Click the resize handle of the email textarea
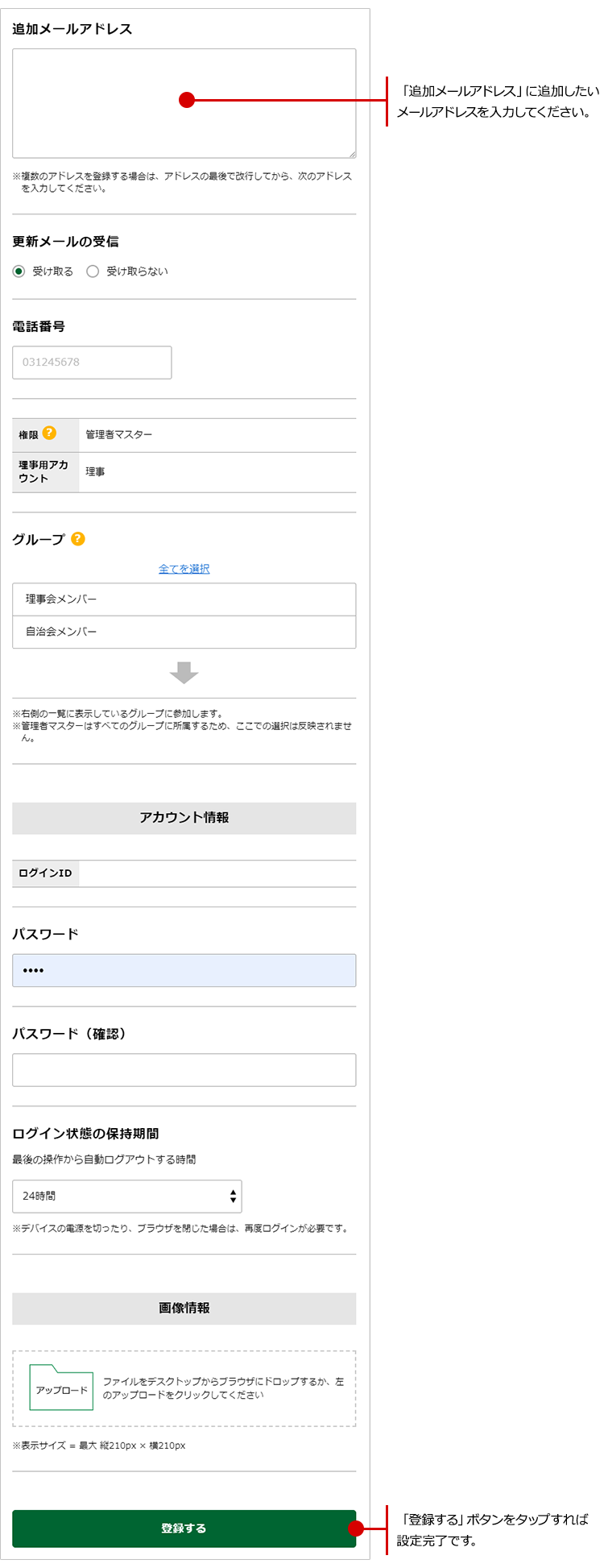The image size is (604, 1568). (351, 153)
